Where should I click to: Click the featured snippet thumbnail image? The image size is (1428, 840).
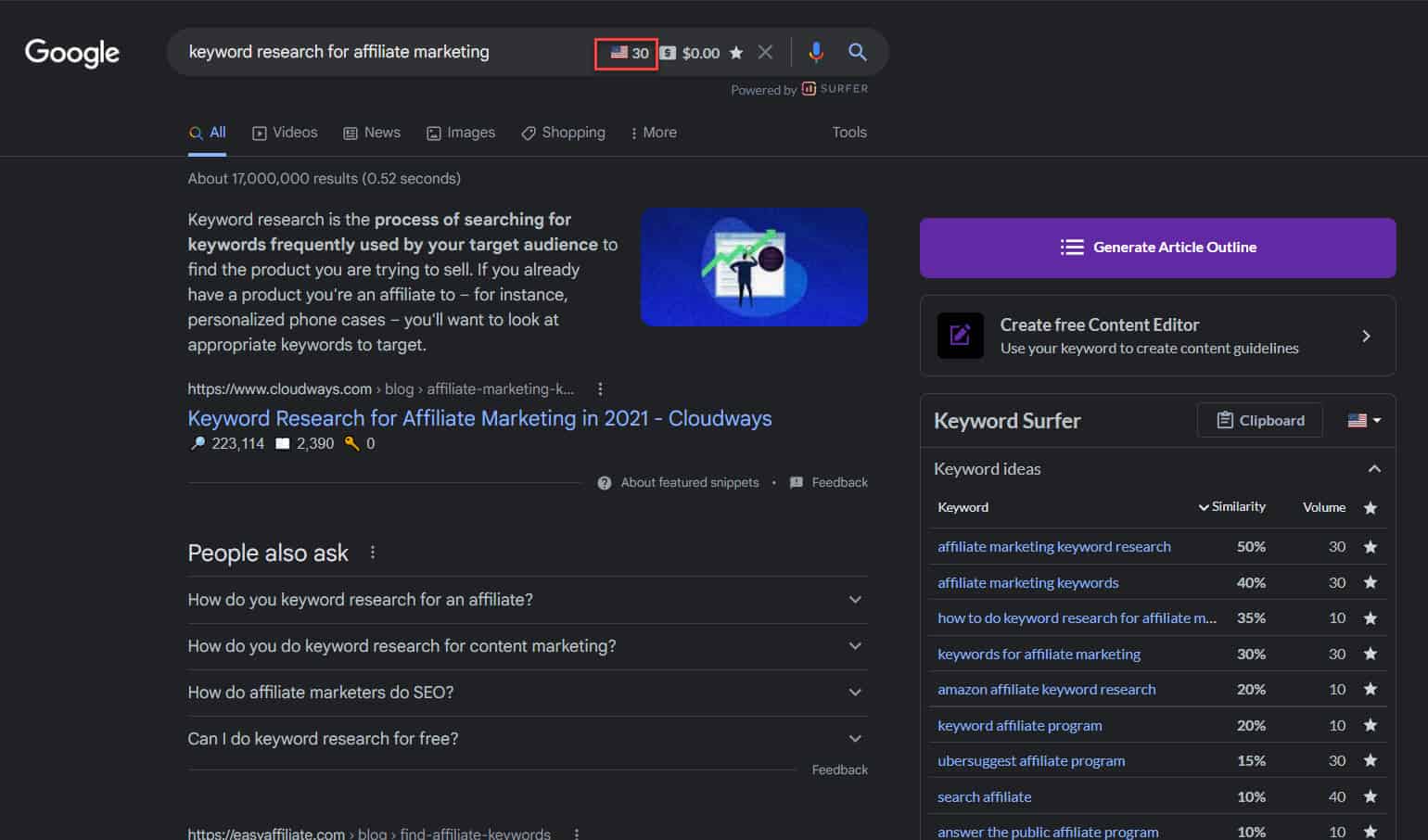coord(754,267)
